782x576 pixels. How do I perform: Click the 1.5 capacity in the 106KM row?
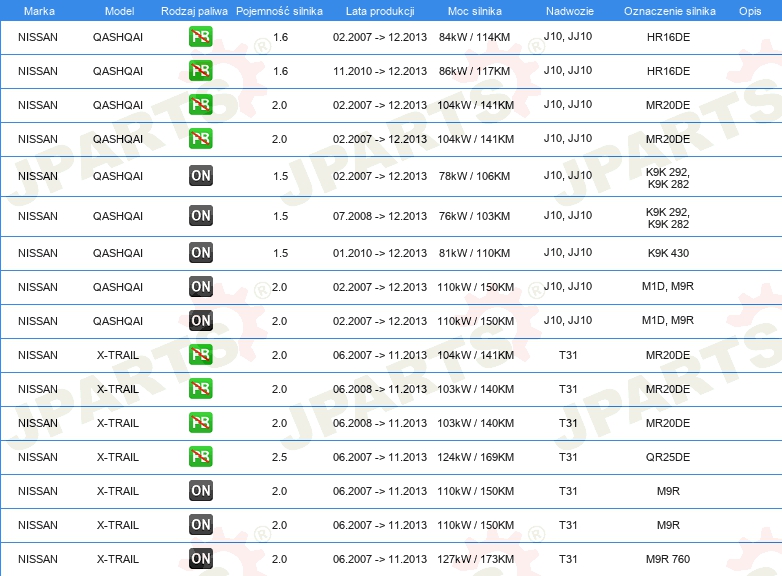point(280,176)
